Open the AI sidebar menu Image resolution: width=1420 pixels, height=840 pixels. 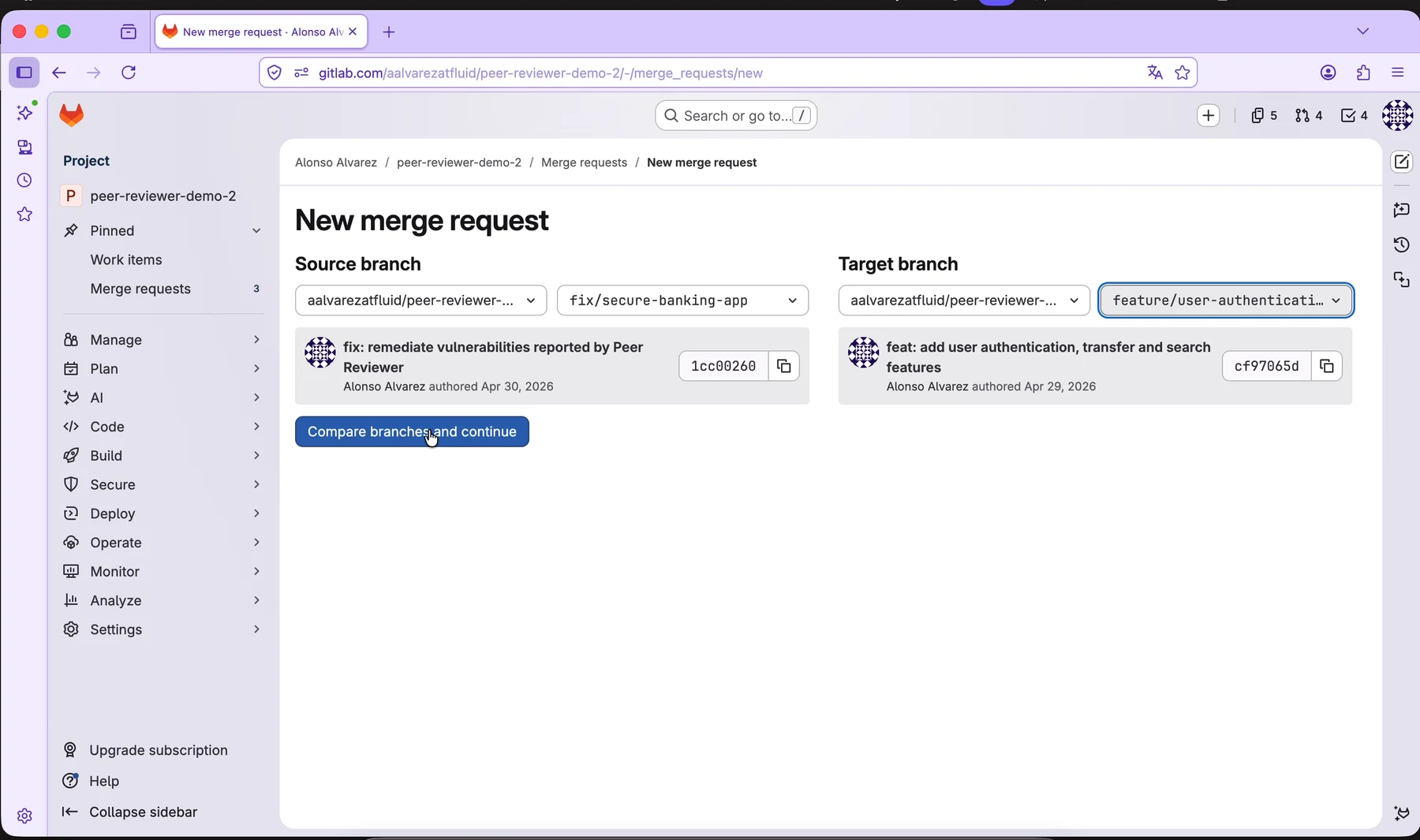tap(162, 398)
